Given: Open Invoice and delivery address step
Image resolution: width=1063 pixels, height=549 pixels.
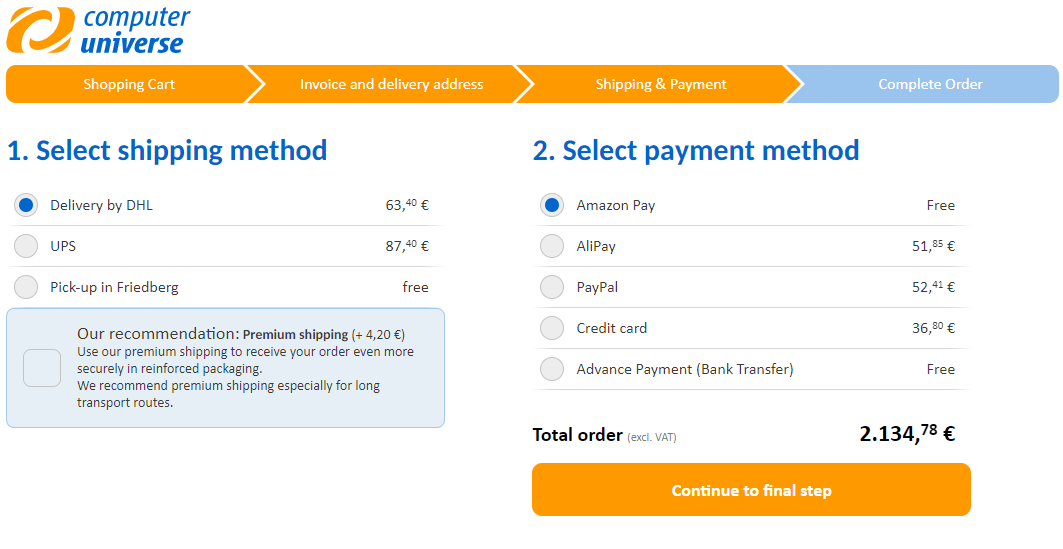Looking at the screenshot, I should pyautogui.click(x=391, y=84).
